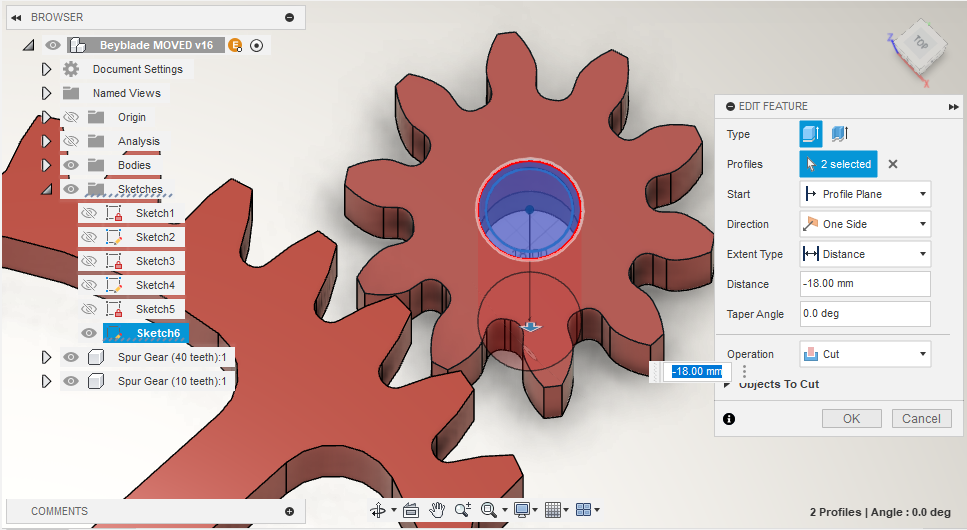Image resolution: width=967 pixels, height=530 pixels.
Task: Click the Sketch1 locked sketch icon
Action: click(114, 213)
